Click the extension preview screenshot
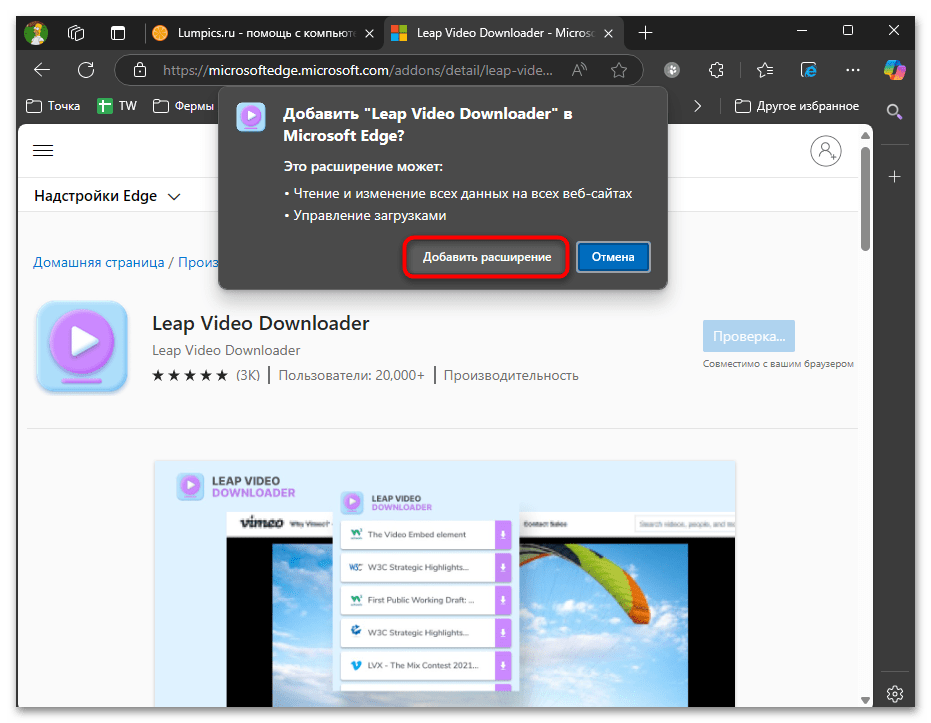 [445, 583]
